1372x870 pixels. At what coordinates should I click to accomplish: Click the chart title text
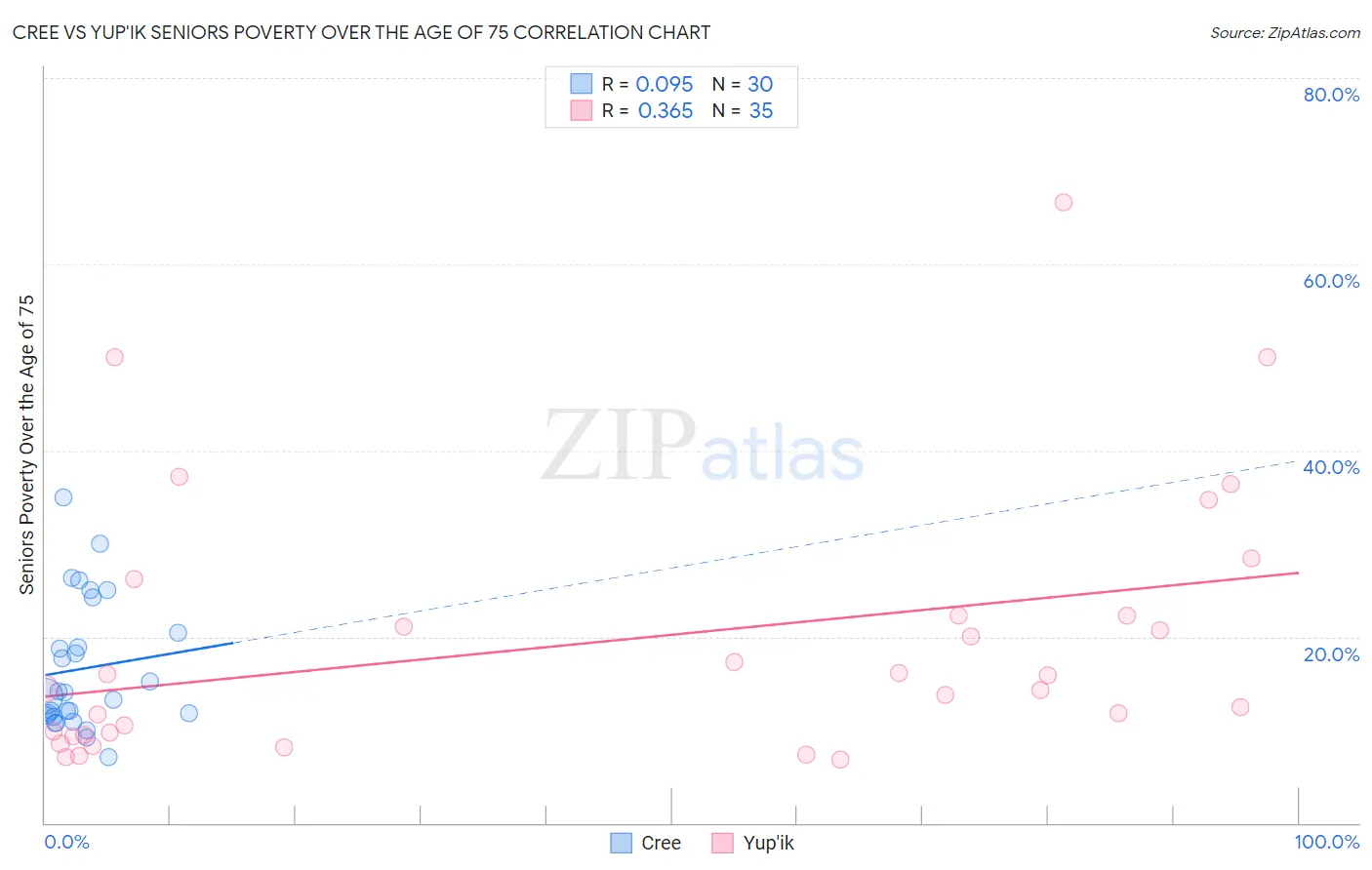pyautogui.click(x=361, y=32)
